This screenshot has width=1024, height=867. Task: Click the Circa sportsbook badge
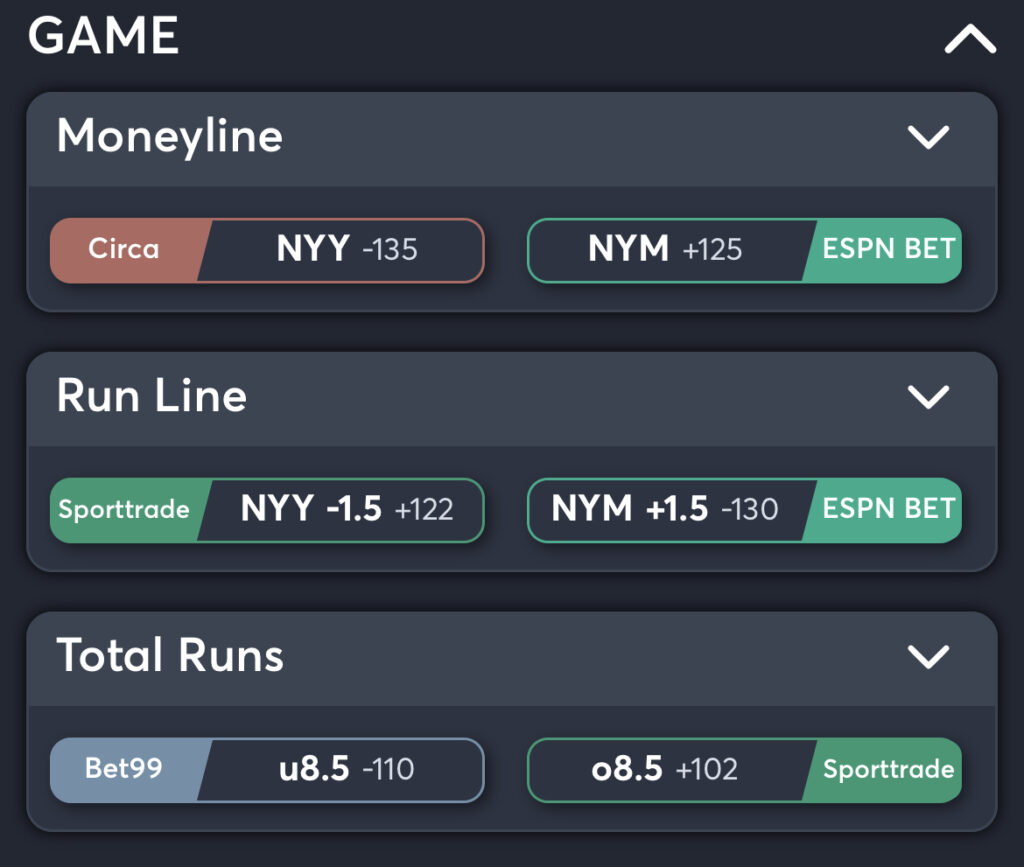pos(126,250)
